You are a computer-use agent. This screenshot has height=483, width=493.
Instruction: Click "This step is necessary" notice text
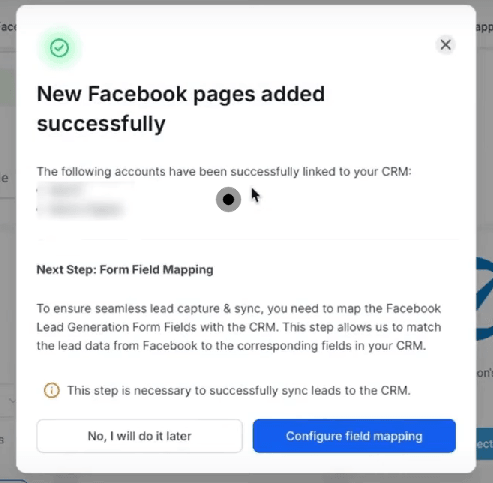tap(239, 390)
